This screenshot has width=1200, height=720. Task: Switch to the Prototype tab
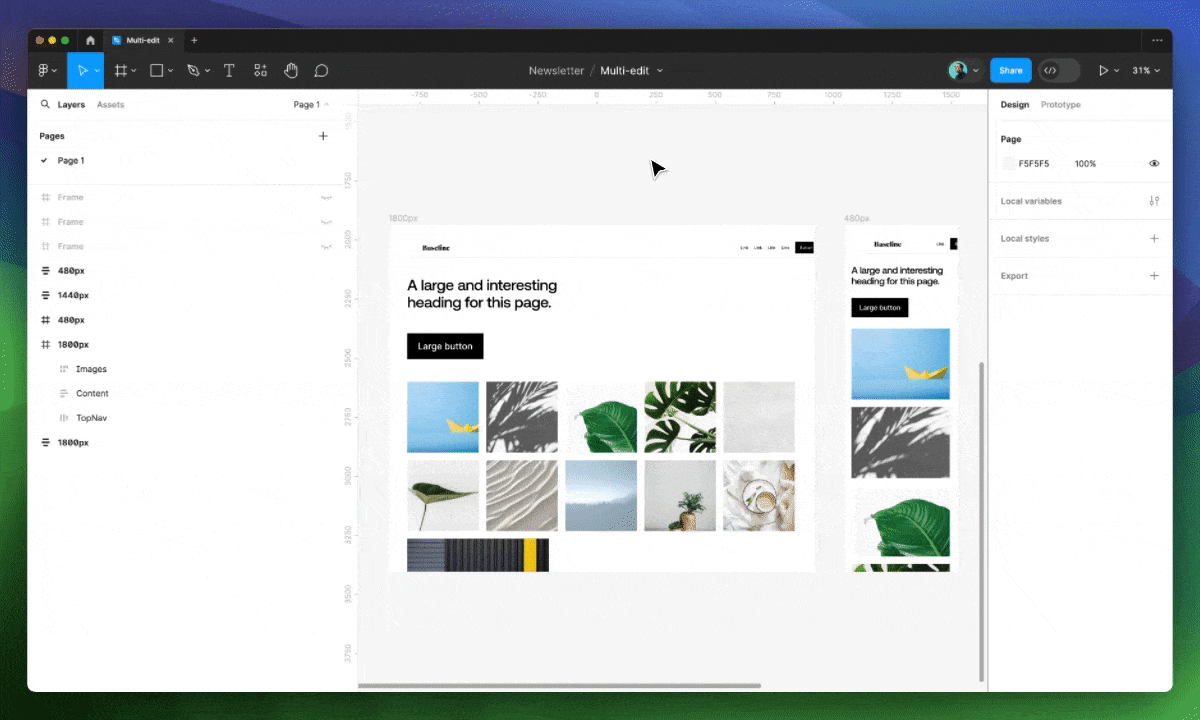pyautogui.click(x=1060, y=105)
